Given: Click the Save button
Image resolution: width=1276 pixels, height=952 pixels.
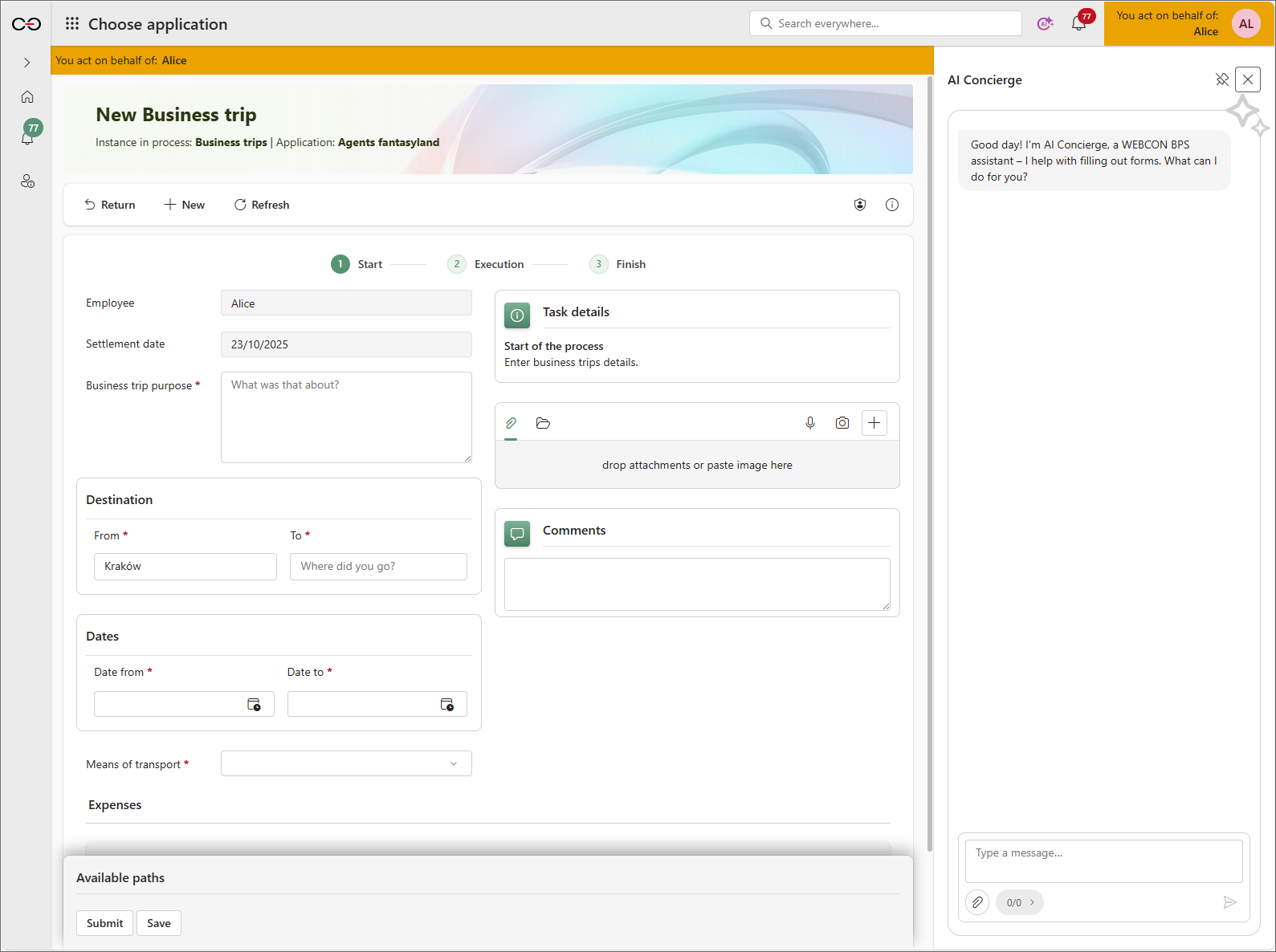Looking at the screenshot, I should (159, 923).
